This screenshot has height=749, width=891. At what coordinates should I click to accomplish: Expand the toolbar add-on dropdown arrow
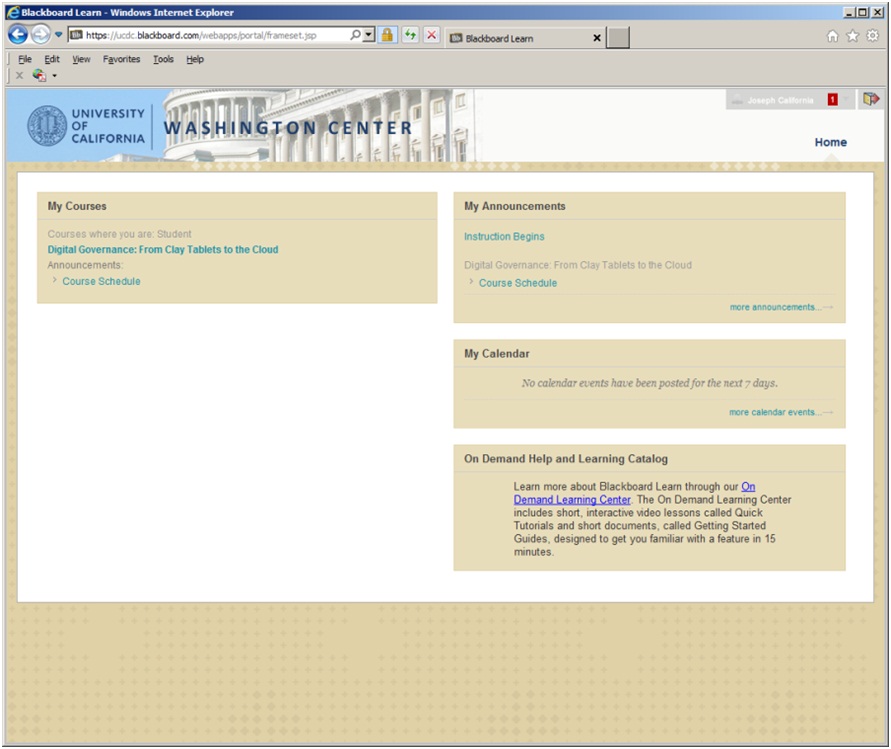click(x=55, y=76)
